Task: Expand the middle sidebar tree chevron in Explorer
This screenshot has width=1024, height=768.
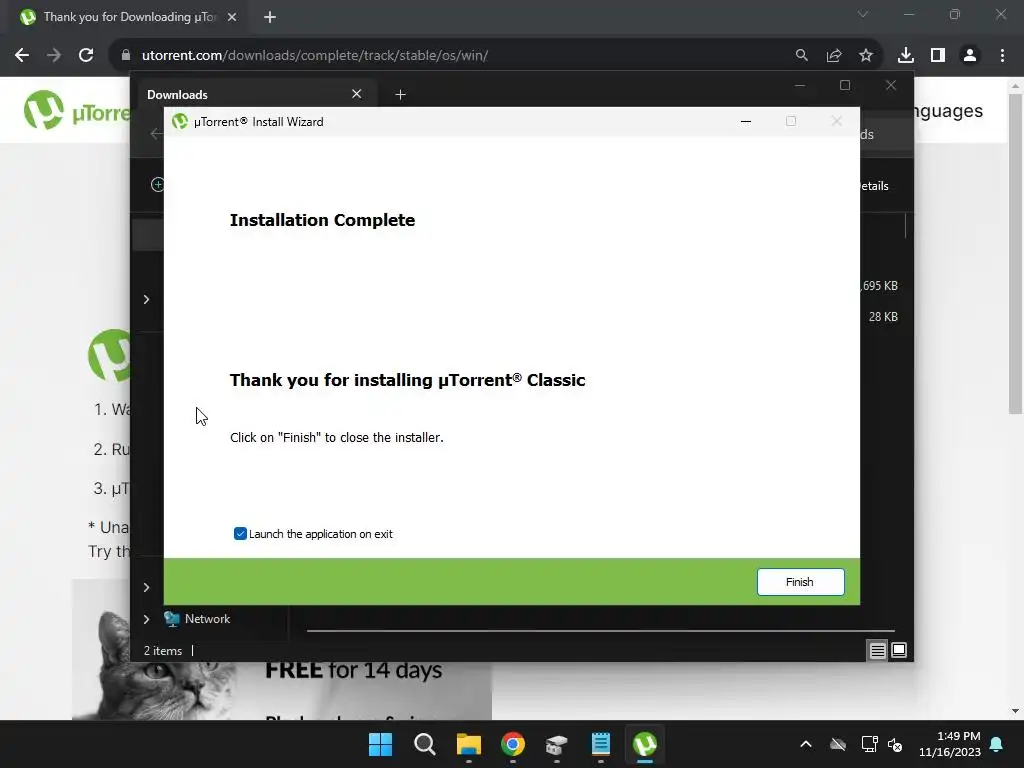Action: click(146, 299)
